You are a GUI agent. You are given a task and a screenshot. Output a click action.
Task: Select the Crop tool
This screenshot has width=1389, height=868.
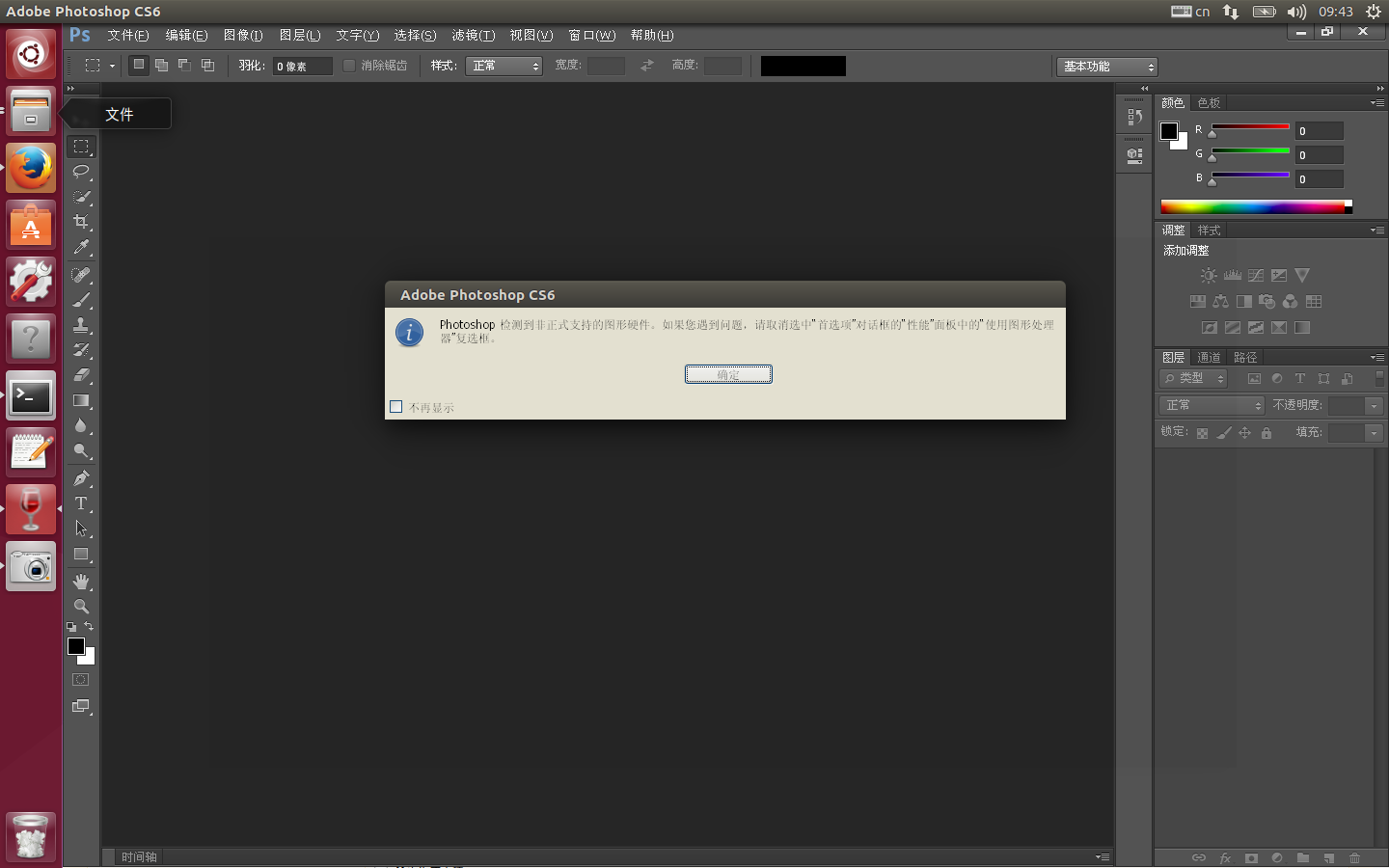pyautogui.click(x=81, y=222)
